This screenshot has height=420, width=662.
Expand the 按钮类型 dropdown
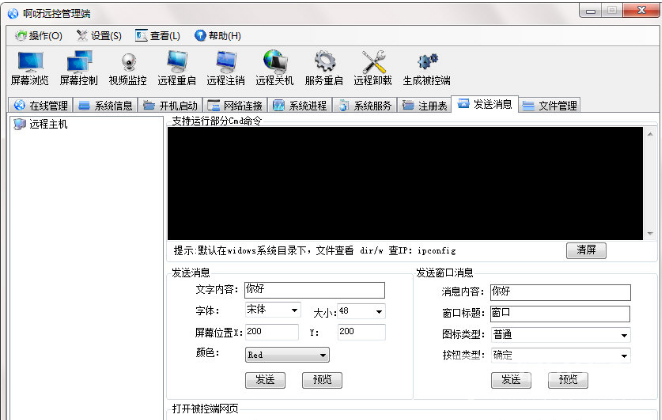click(x=624, y=356)
